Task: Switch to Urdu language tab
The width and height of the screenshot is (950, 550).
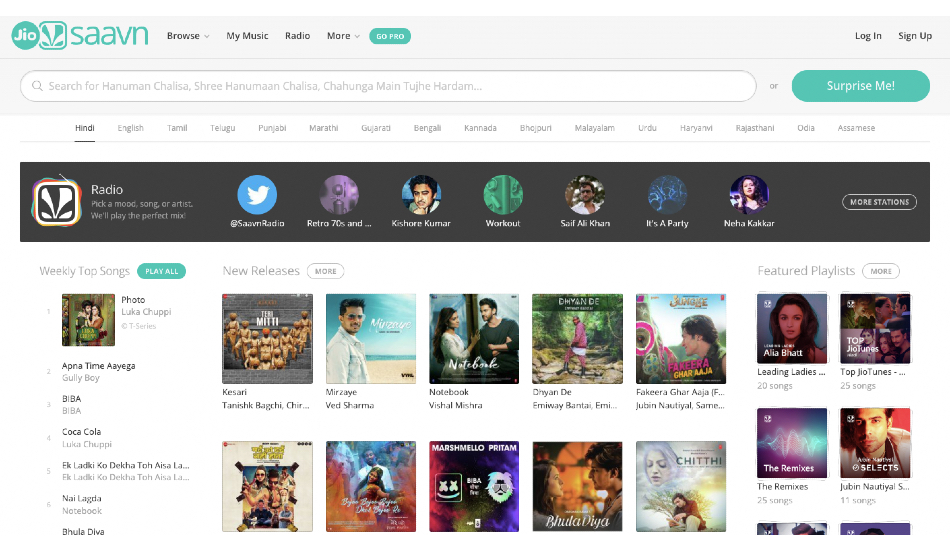Action: click(647, 128)
